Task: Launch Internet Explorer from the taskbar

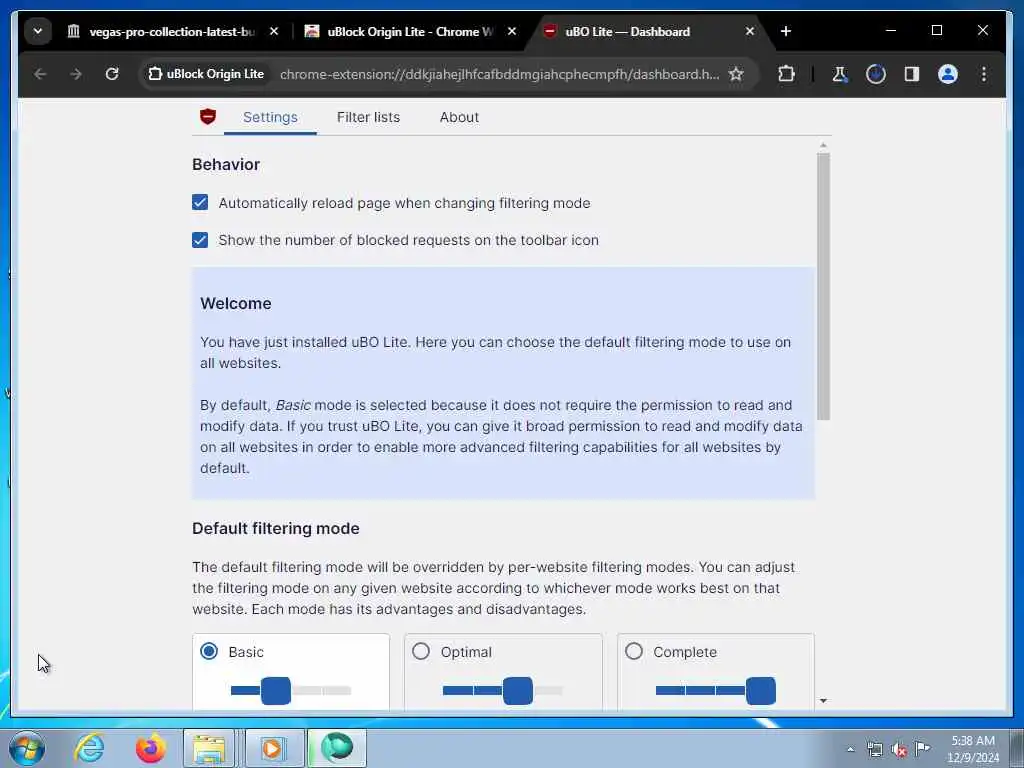Action: pyautogui.click(x=89, y=748)
